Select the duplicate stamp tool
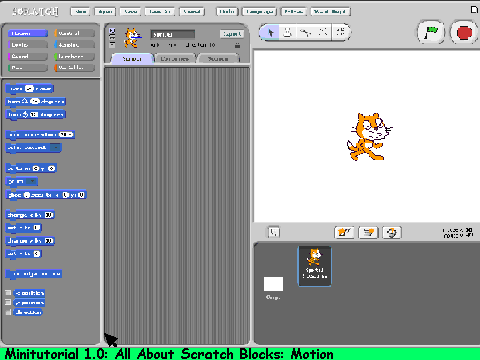This screenshot has width=480, height=360. coord(288,32)
